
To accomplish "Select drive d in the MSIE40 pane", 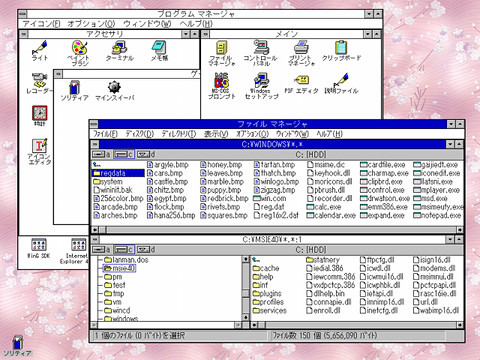I will point(146,249).
